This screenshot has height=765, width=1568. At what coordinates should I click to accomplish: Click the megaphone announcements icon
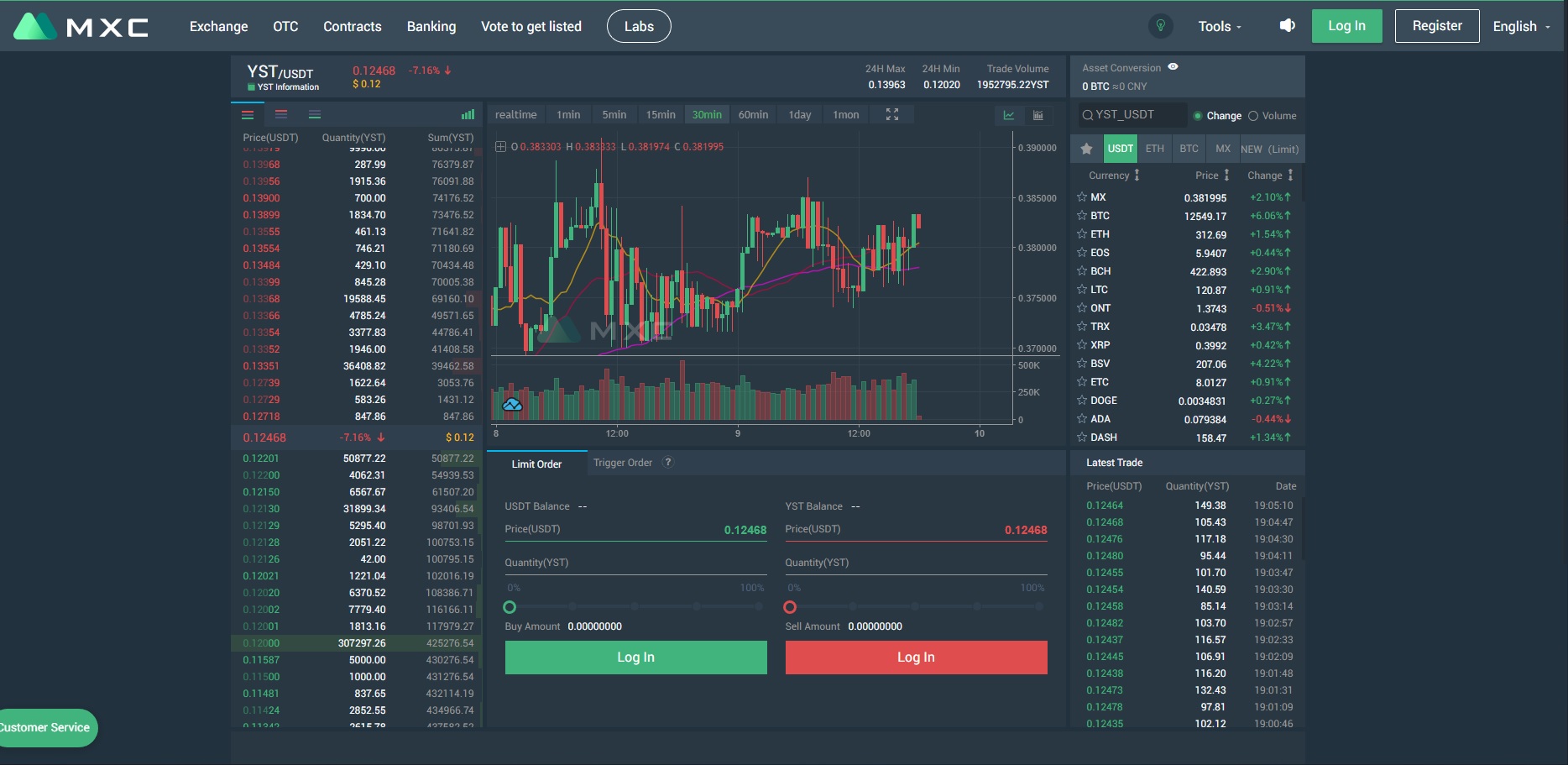1287,26
